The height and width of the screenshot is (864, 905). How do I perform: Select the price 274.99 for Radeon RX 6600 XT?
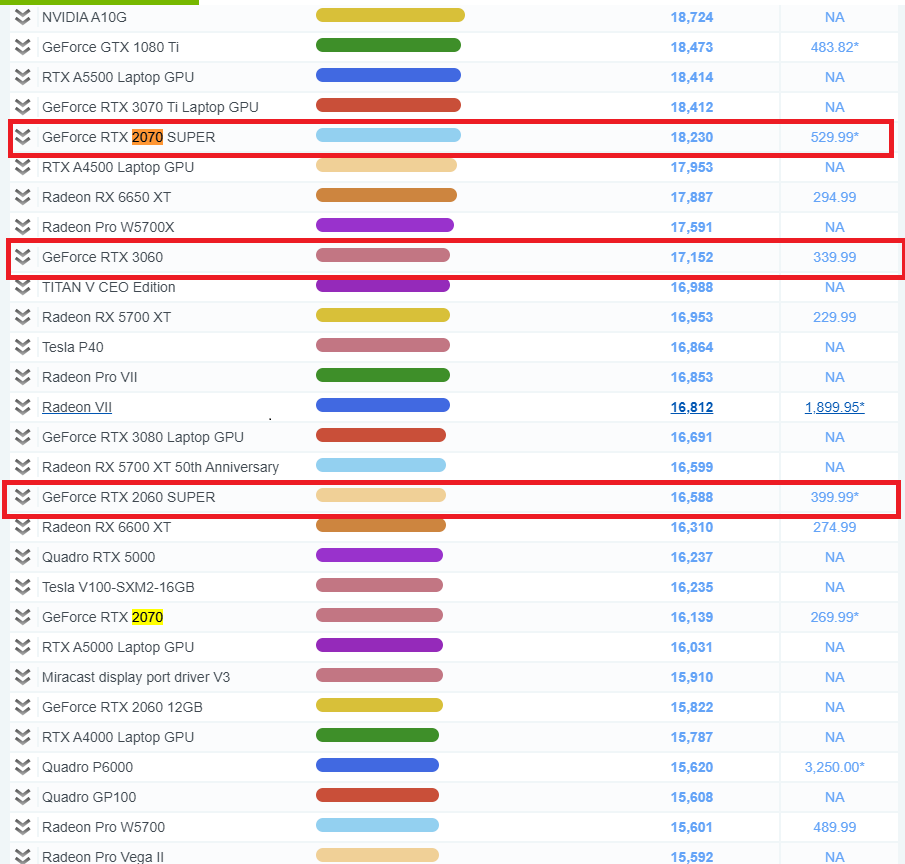pos(835,528)
